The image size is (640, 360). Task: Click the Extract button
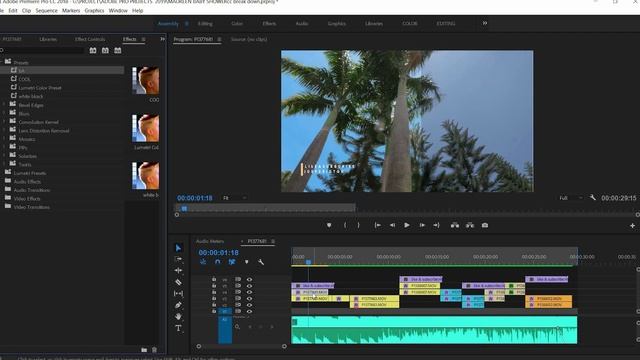coord(470,225)
